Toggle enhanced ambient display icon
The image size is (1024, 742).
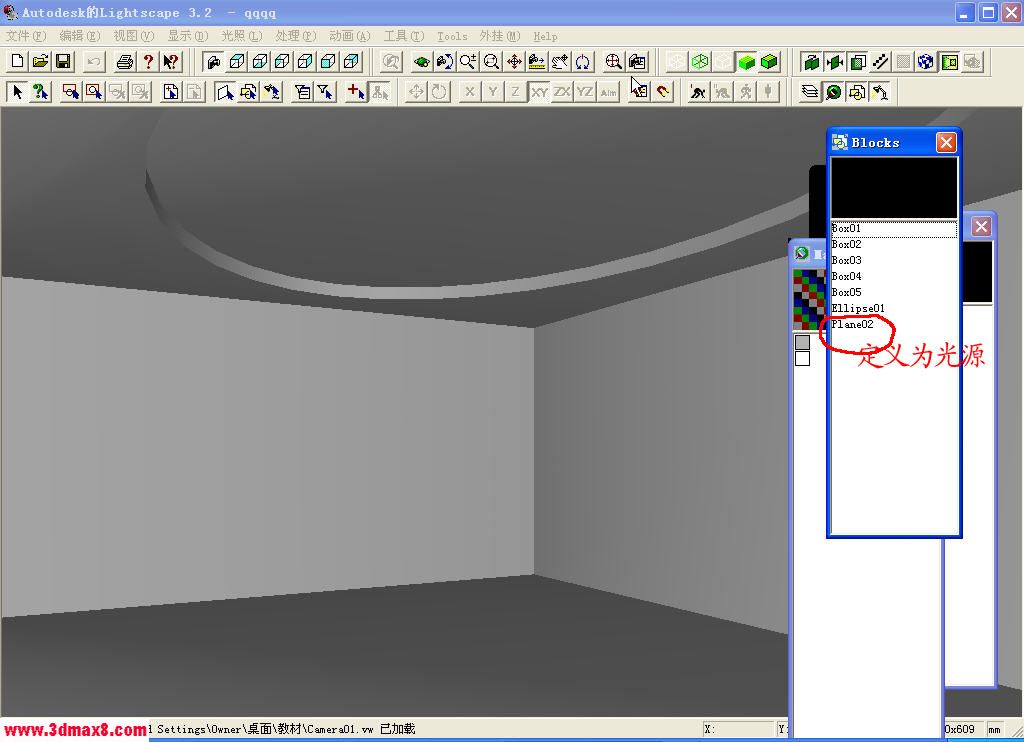click(x=949, y=61)
